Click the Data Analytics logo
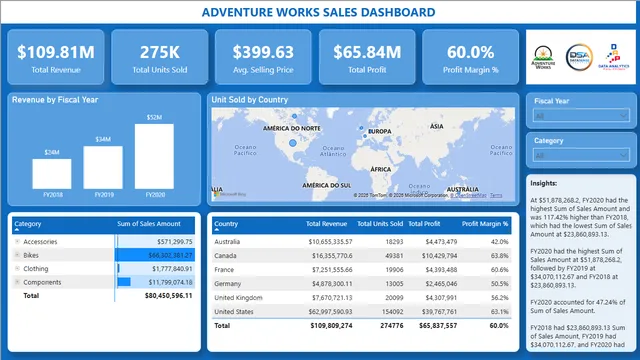The height and width of the screenshot is (360, 640). pyautogui.click(x=614, y=57)
